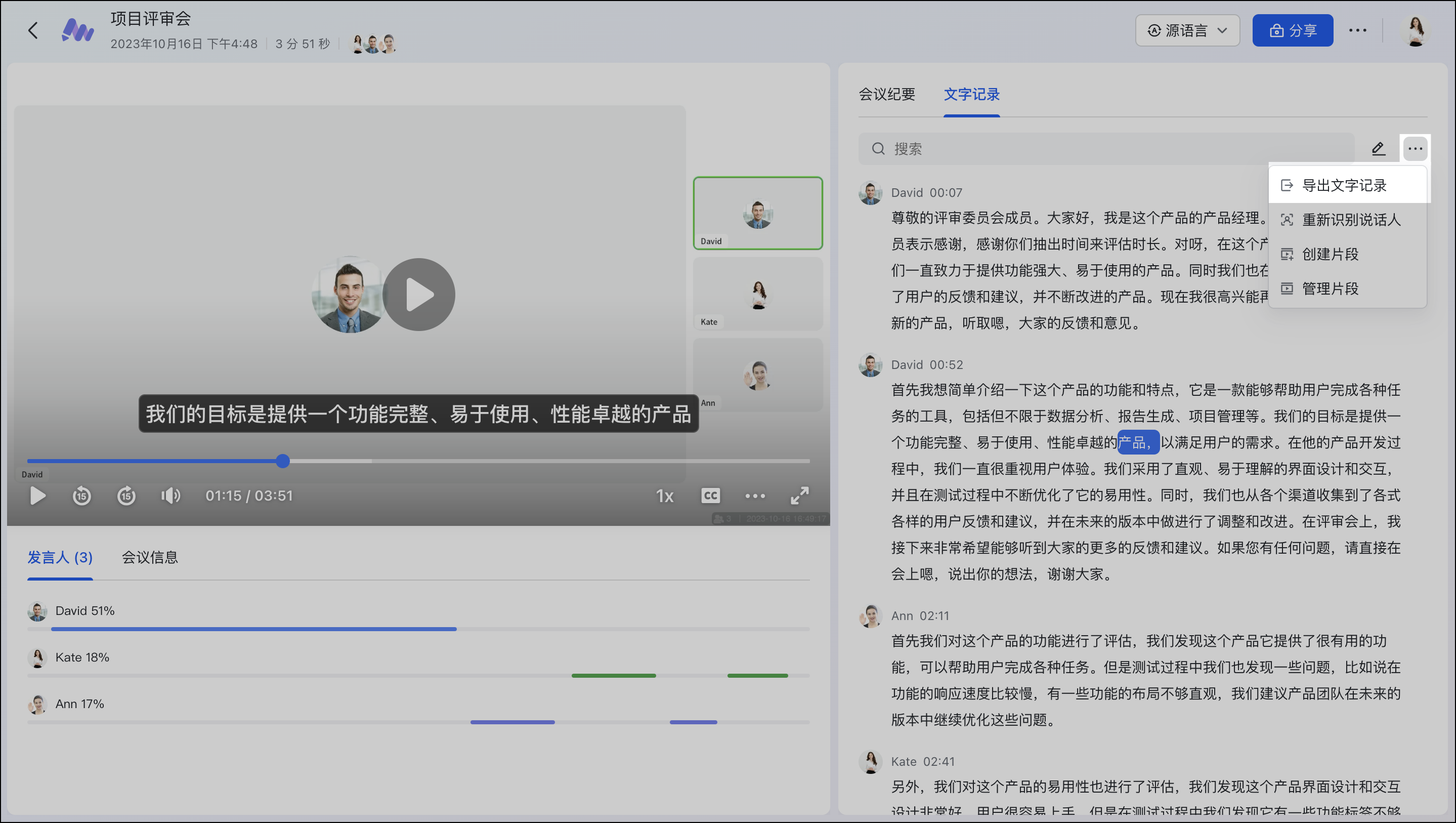
Task: Skip forward 15 seconds
Action: point(126,496)
